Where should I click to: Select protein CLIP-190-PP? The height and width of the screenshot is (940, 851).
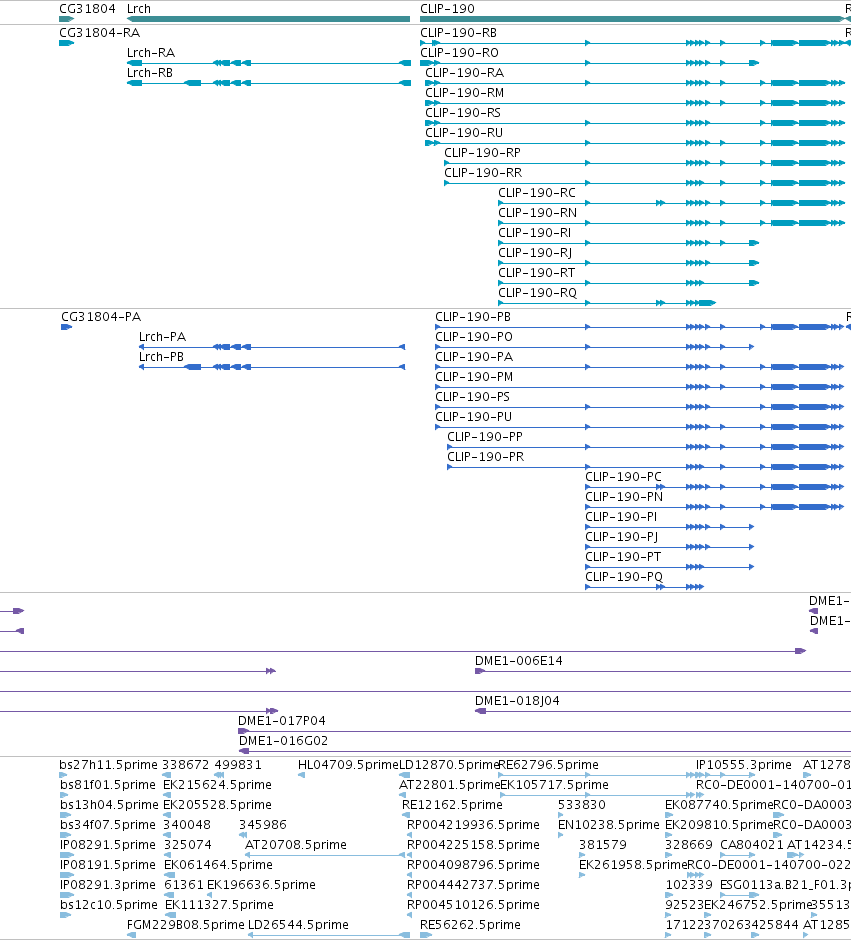(x=485, y=436)
